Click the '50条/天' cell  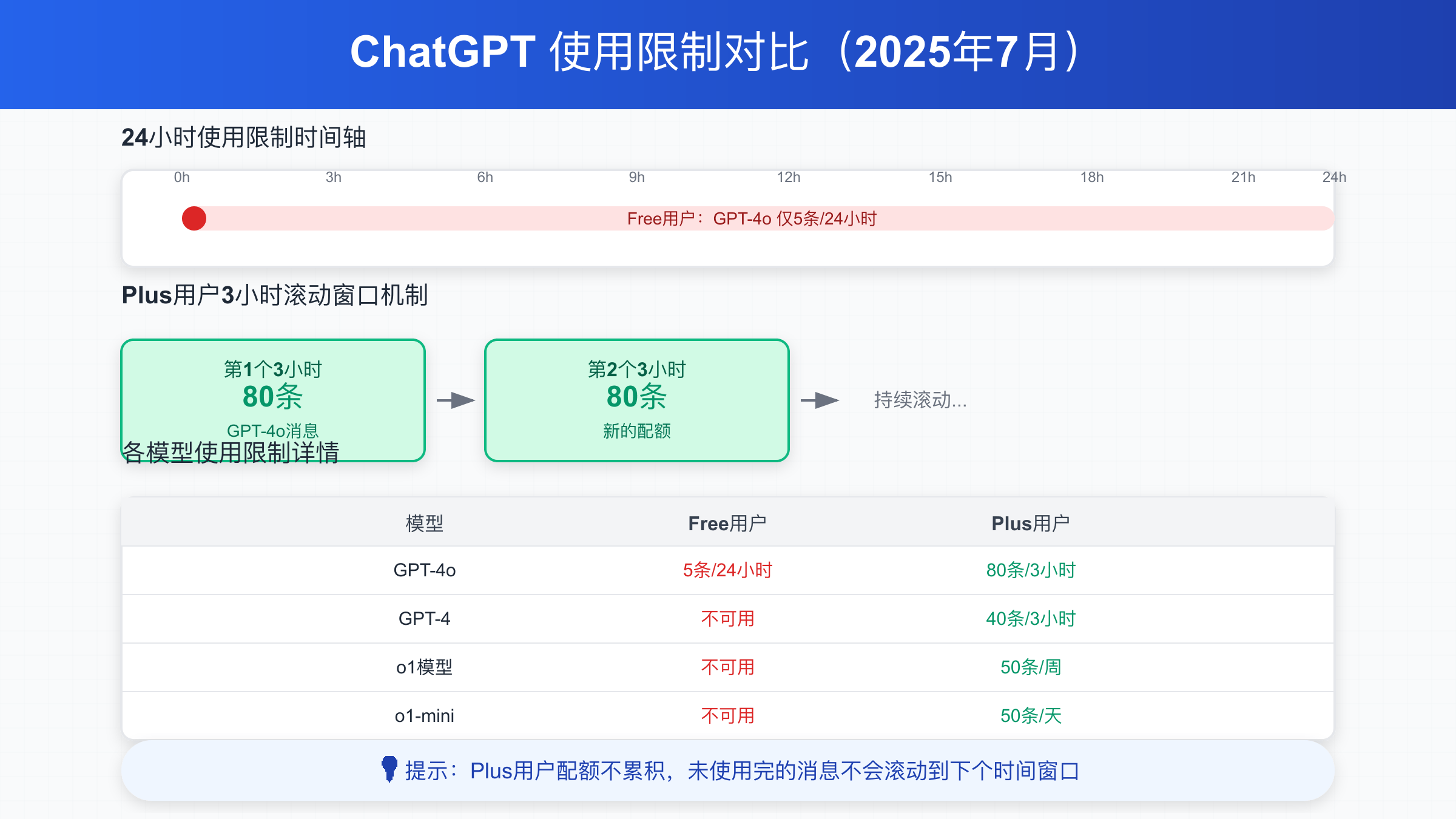(1031, 716)
